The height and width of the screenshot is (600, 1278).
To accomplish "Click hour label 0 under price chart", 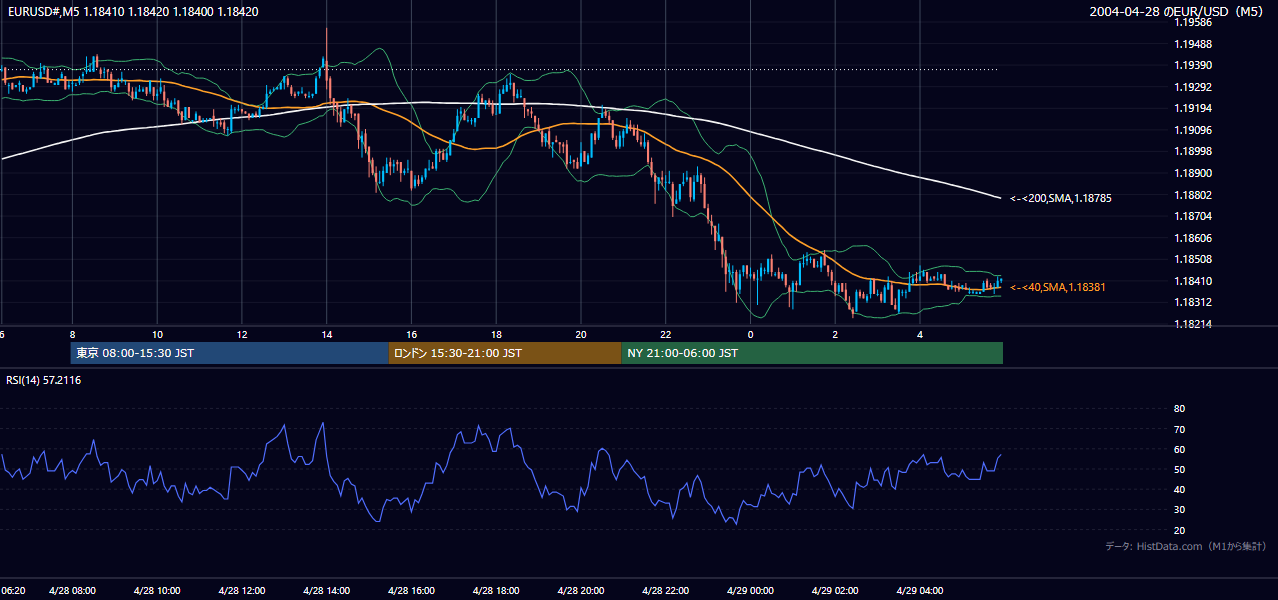I will tap(751, 334).
